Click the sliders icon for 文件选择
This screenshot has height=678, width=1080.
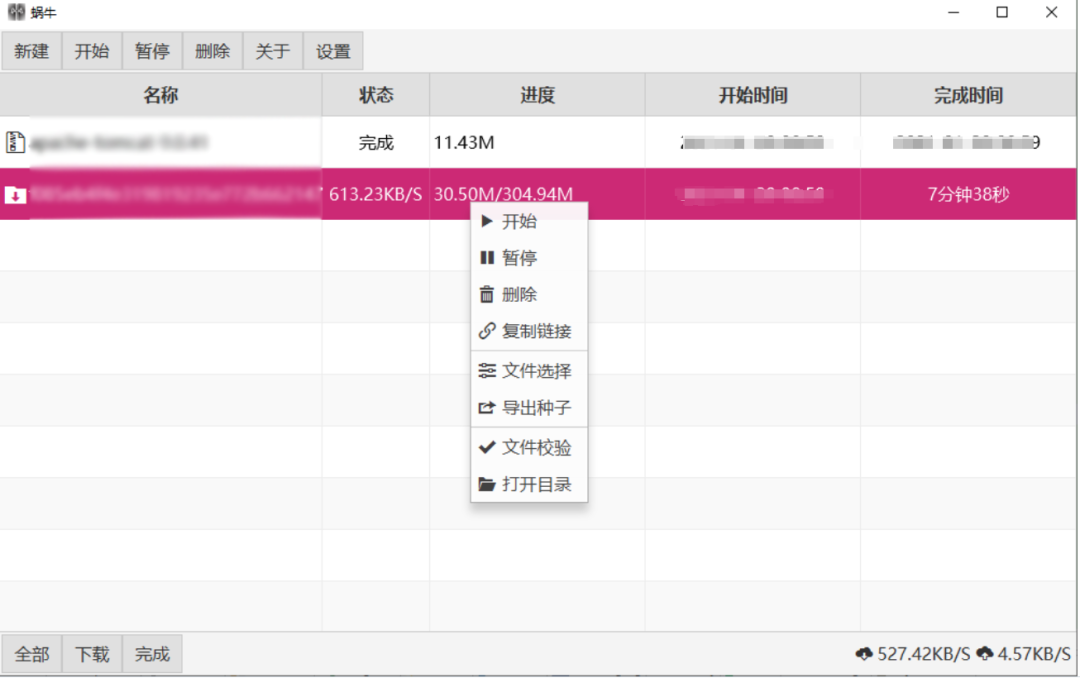click(x=487, y=371)
